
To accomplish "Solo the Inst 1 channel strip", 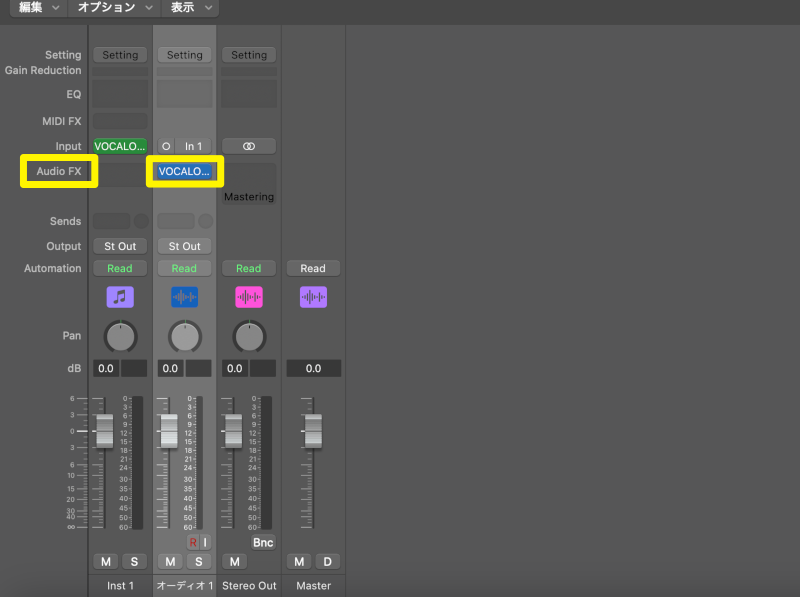I will click(134, 562).
